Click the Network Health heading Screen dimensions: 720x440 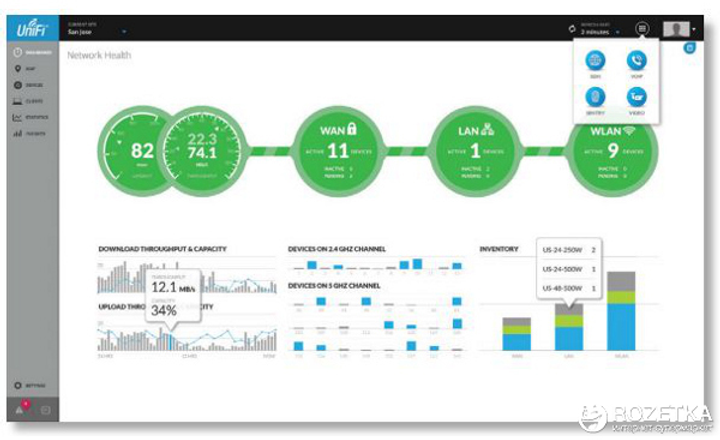pos(99,55)
